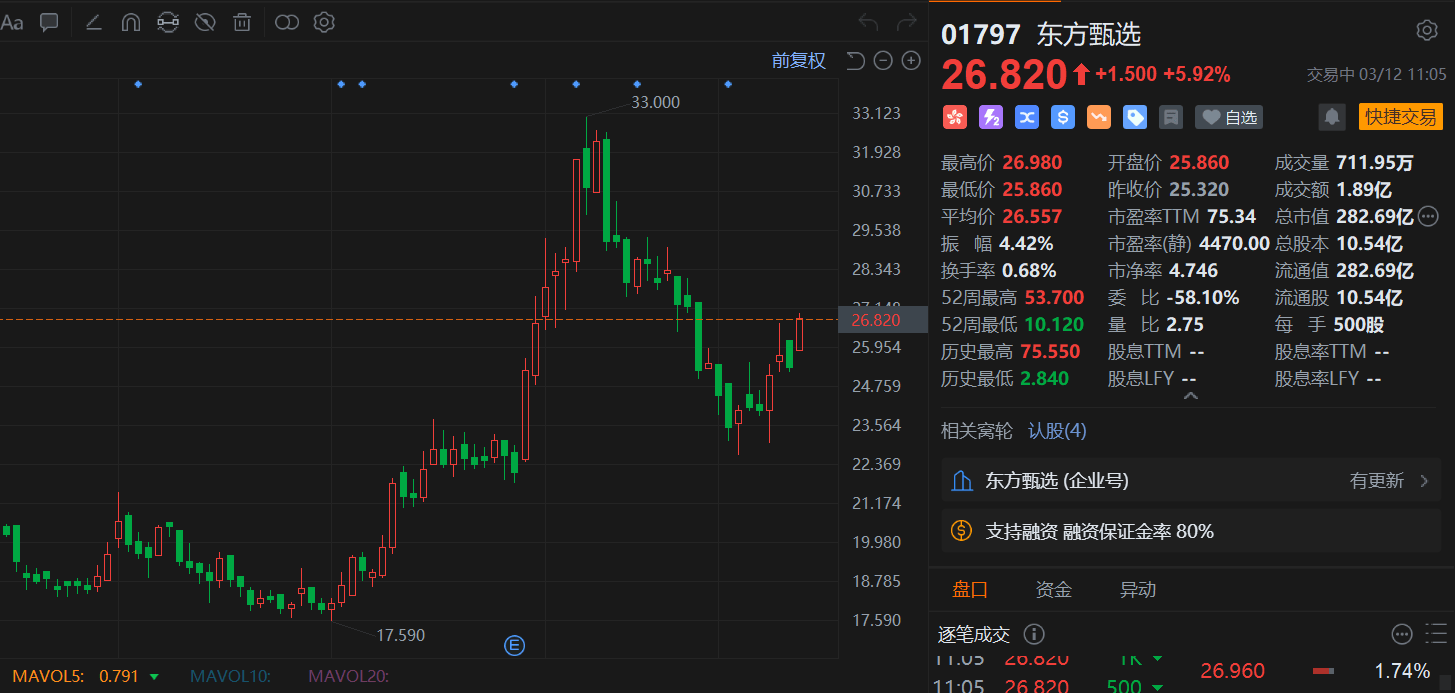Toggle hide drawings eye-slash icon
Screen dimensions: 1455x693
pos(205,22)
